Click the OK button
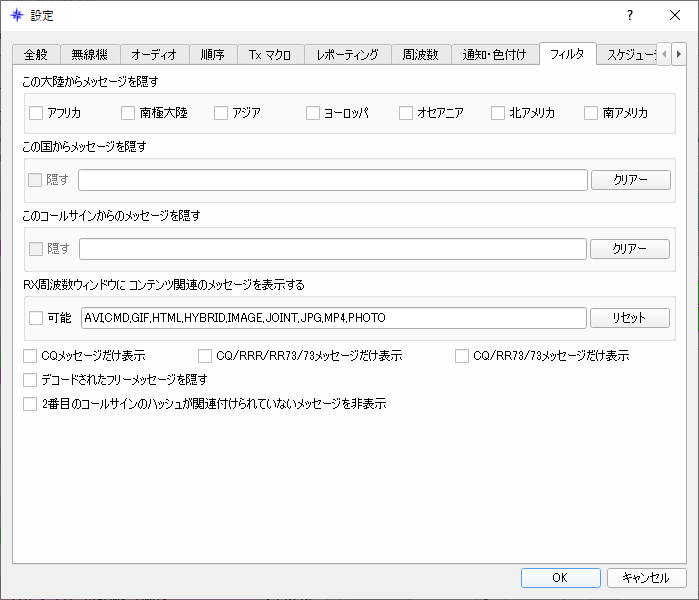 point(560,578)
